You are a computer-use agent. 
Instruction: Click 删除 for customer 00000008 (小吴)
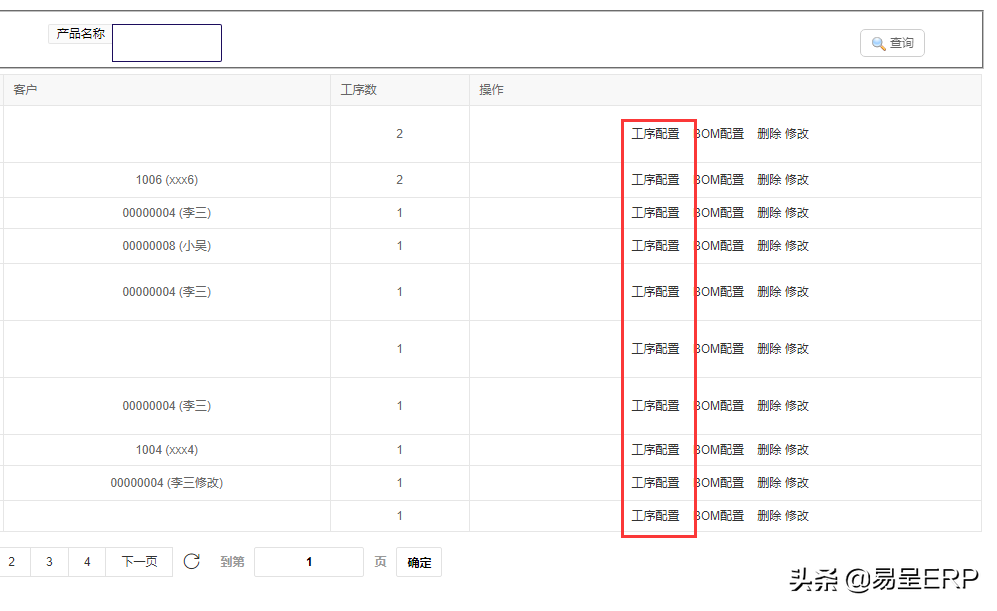pyautogui.click(x=768, y=246)
